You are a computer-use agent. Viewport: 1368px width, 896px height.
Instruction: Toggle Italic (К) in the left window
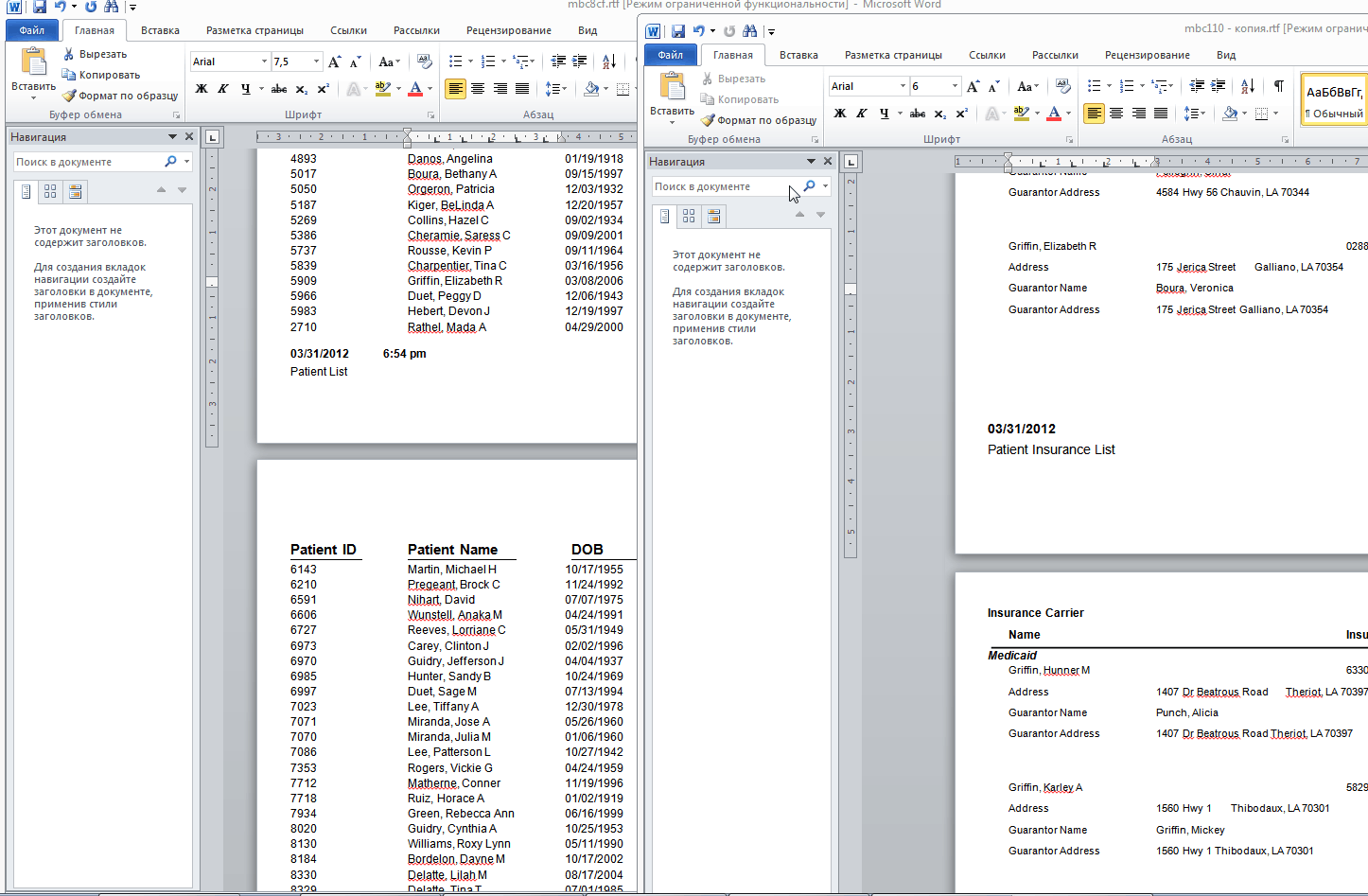(x=223, y=89)
